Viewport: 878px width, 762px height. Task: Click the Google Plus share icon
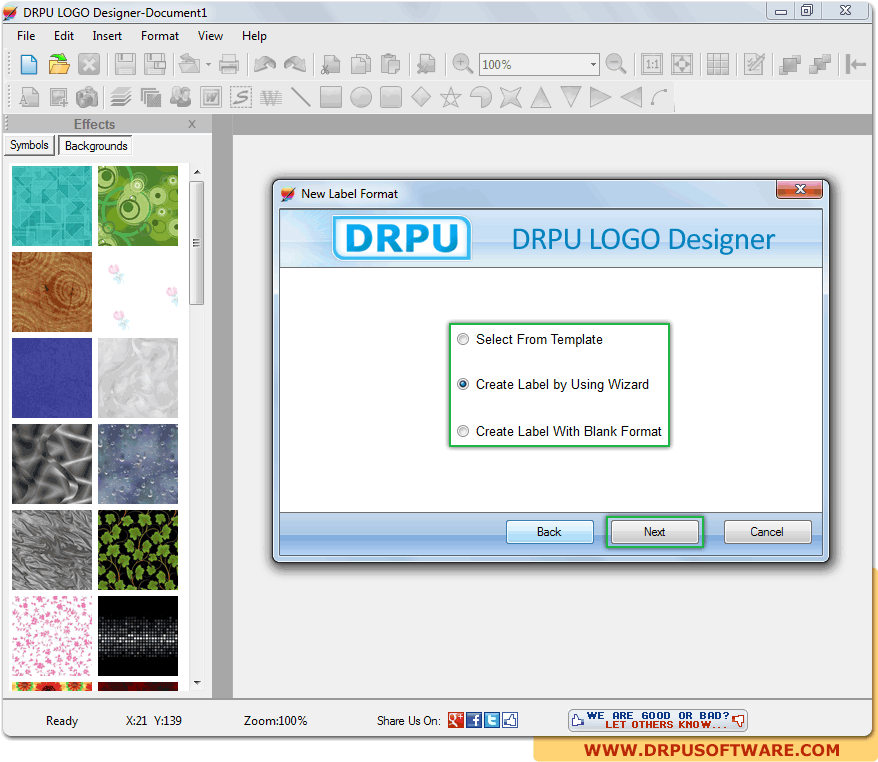coord(456,720)
